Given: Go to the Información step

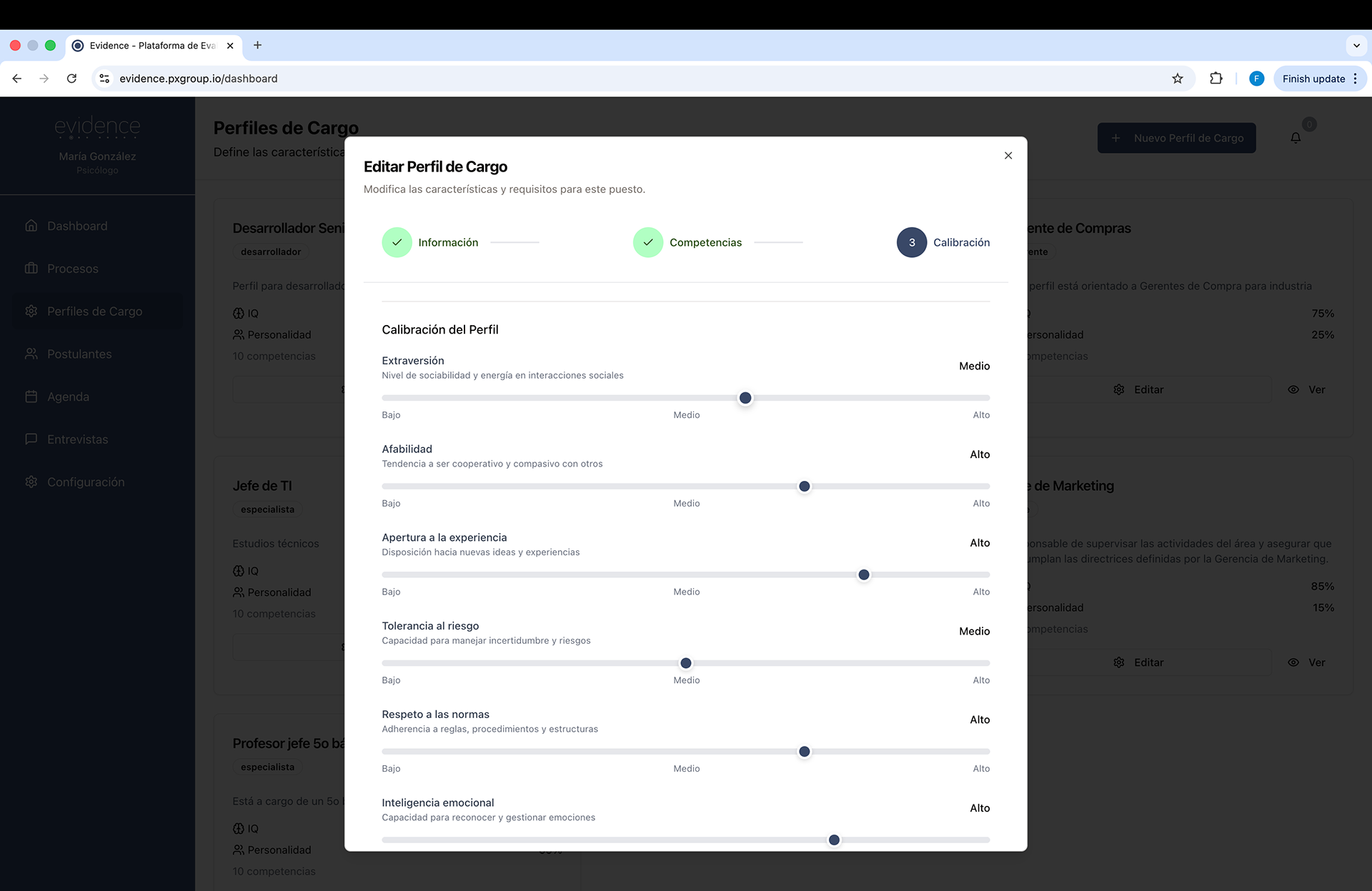Looking at the screenshot, I should (447, 243).
